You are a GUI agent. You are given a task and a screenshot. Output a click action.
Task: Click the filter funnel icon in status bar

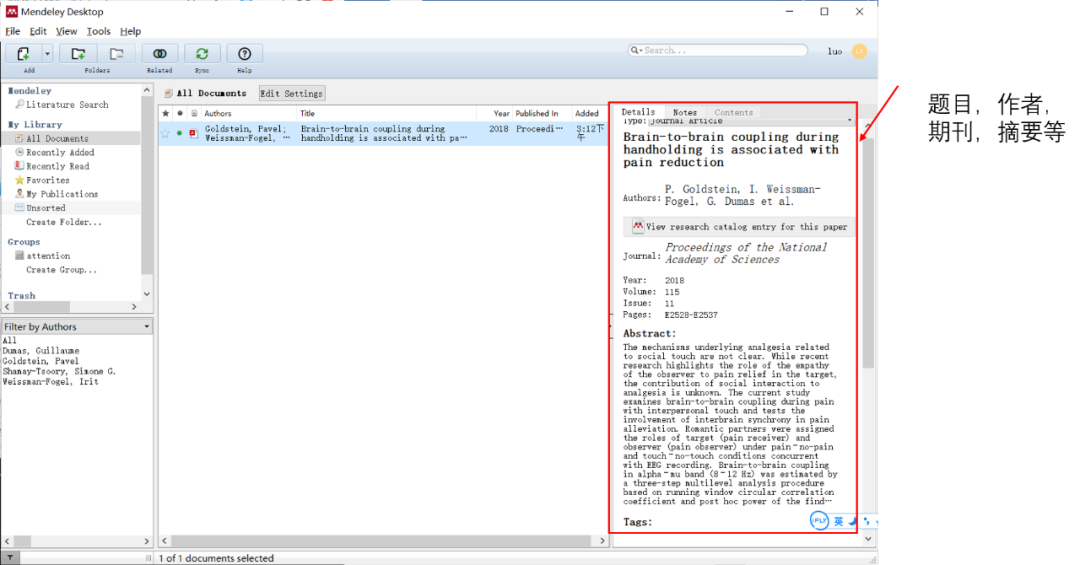pos(10,558)
